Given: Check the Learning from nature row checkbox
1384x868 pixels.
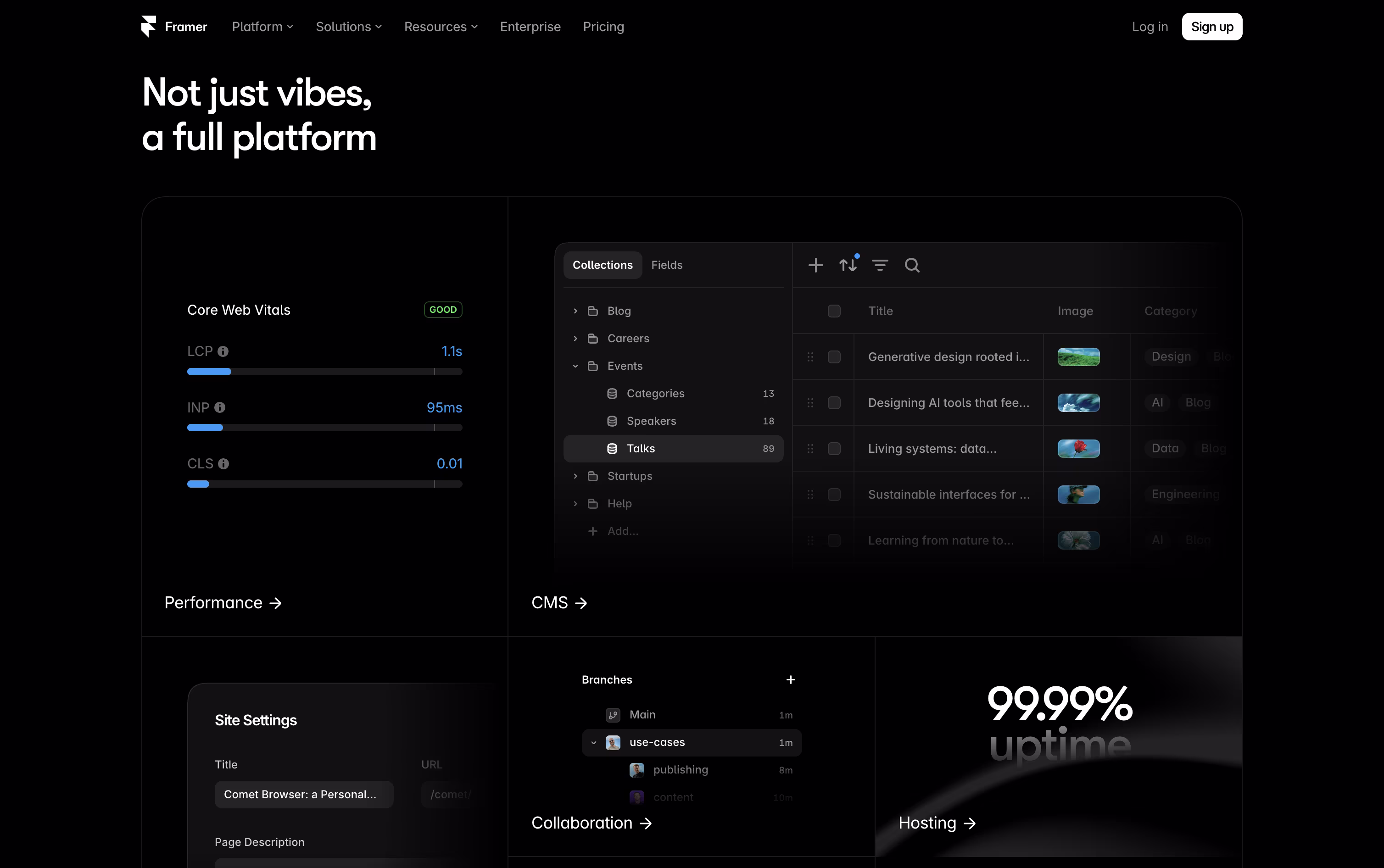Looking at the screenshot, I should [834, 540].
